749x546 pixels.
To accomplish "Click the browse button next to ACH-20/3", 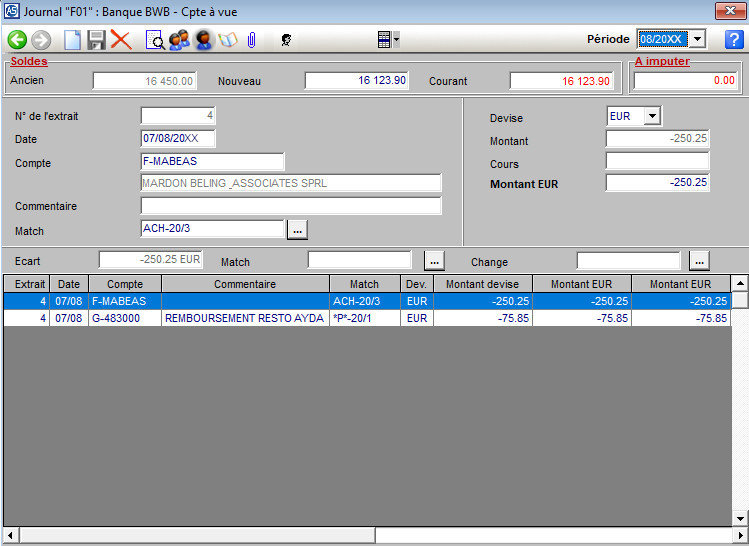I will point(297,230).
